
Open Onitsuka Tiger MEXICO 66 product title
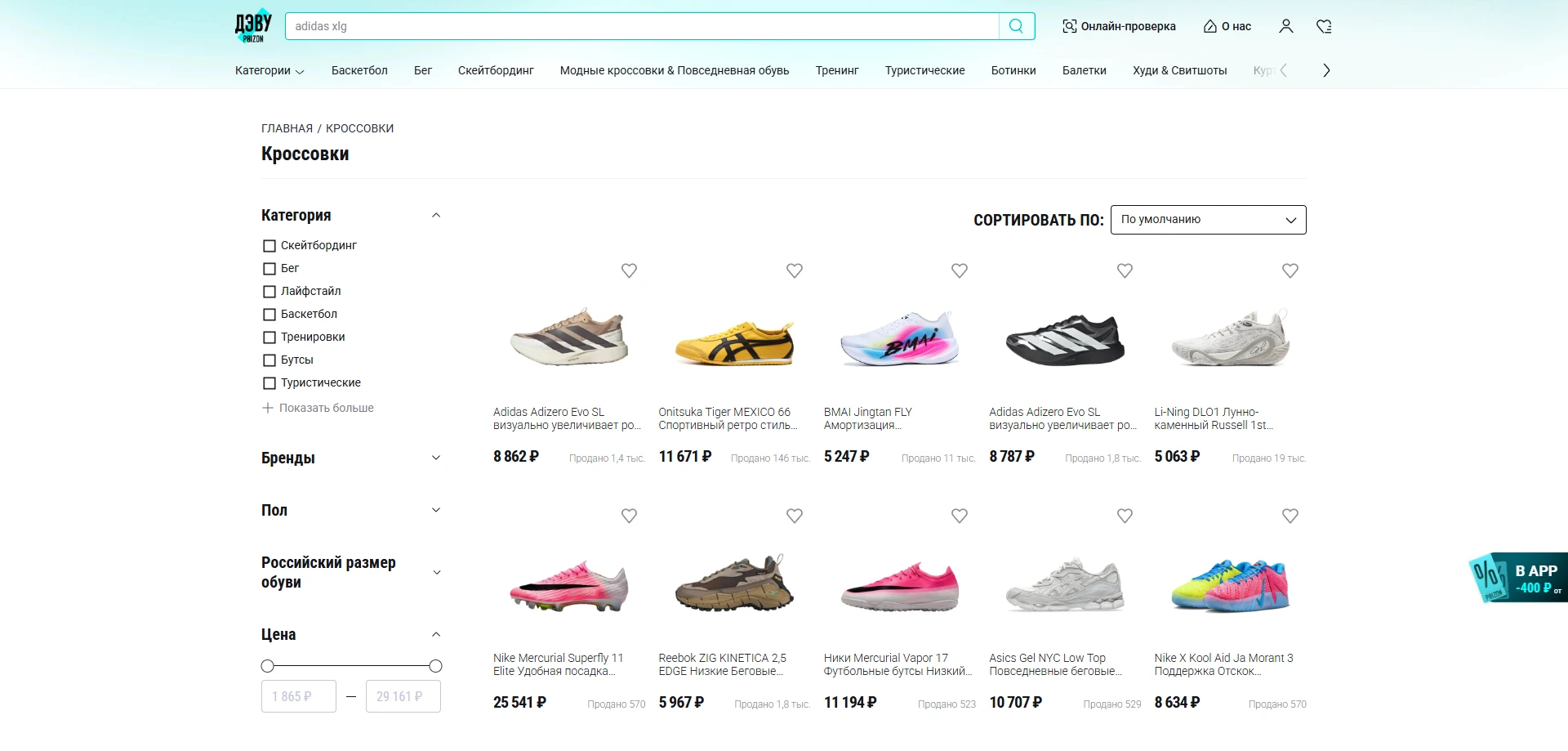click(x=728, y=418)
